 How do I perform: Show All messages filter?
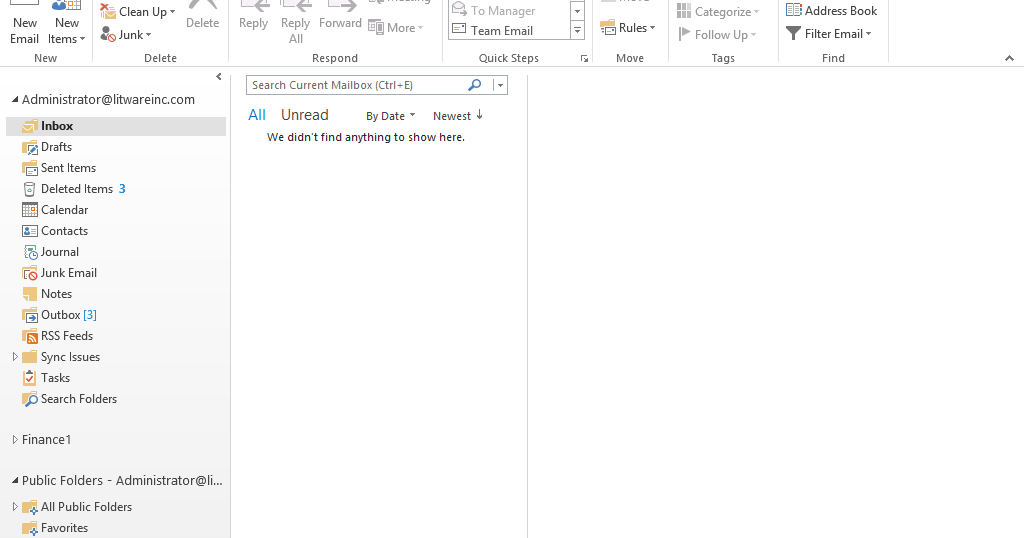click(257, 115)
